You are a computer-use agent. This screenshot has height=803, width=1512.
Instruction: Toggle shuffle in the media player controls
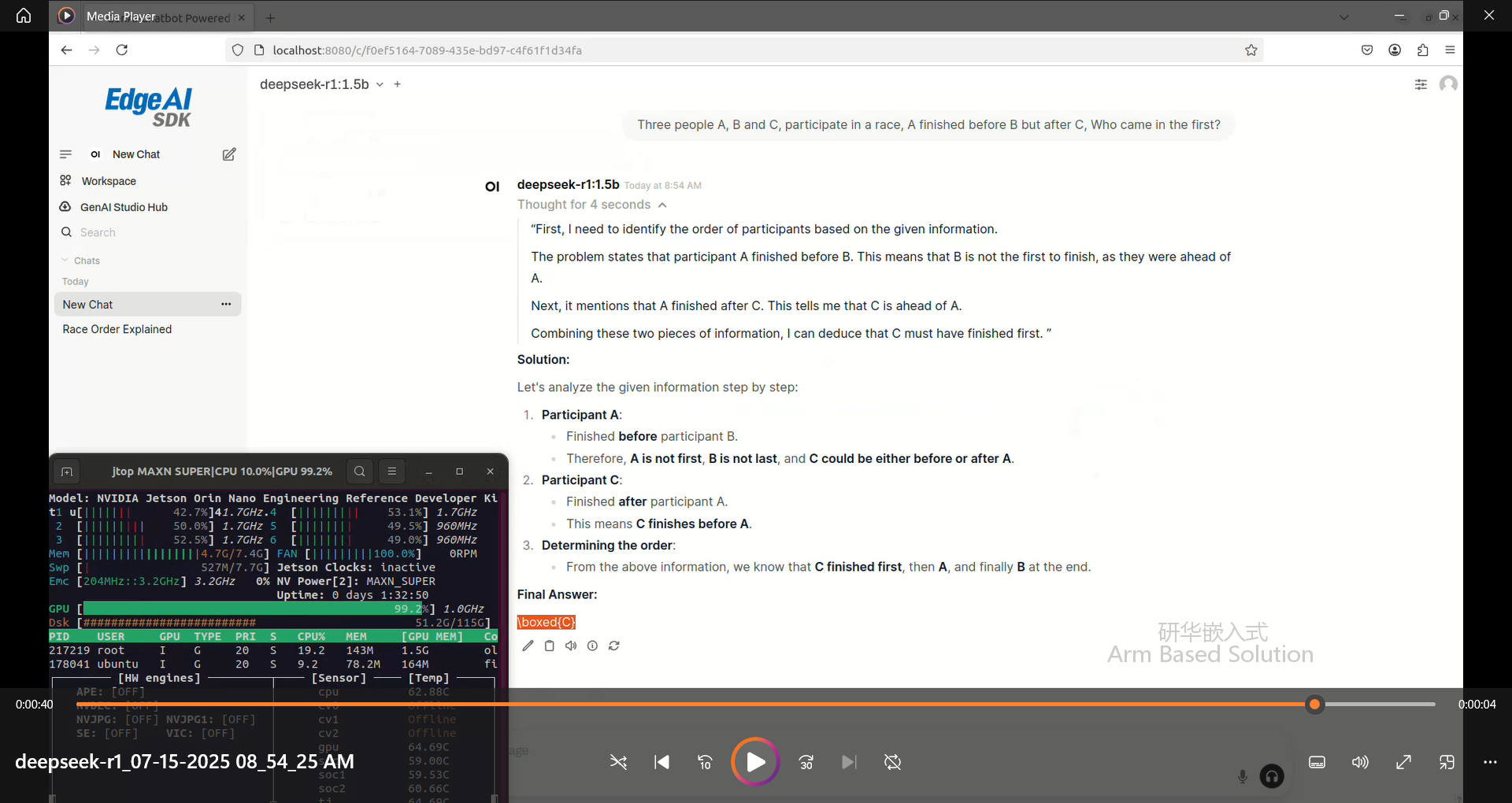tap(618, 762)
